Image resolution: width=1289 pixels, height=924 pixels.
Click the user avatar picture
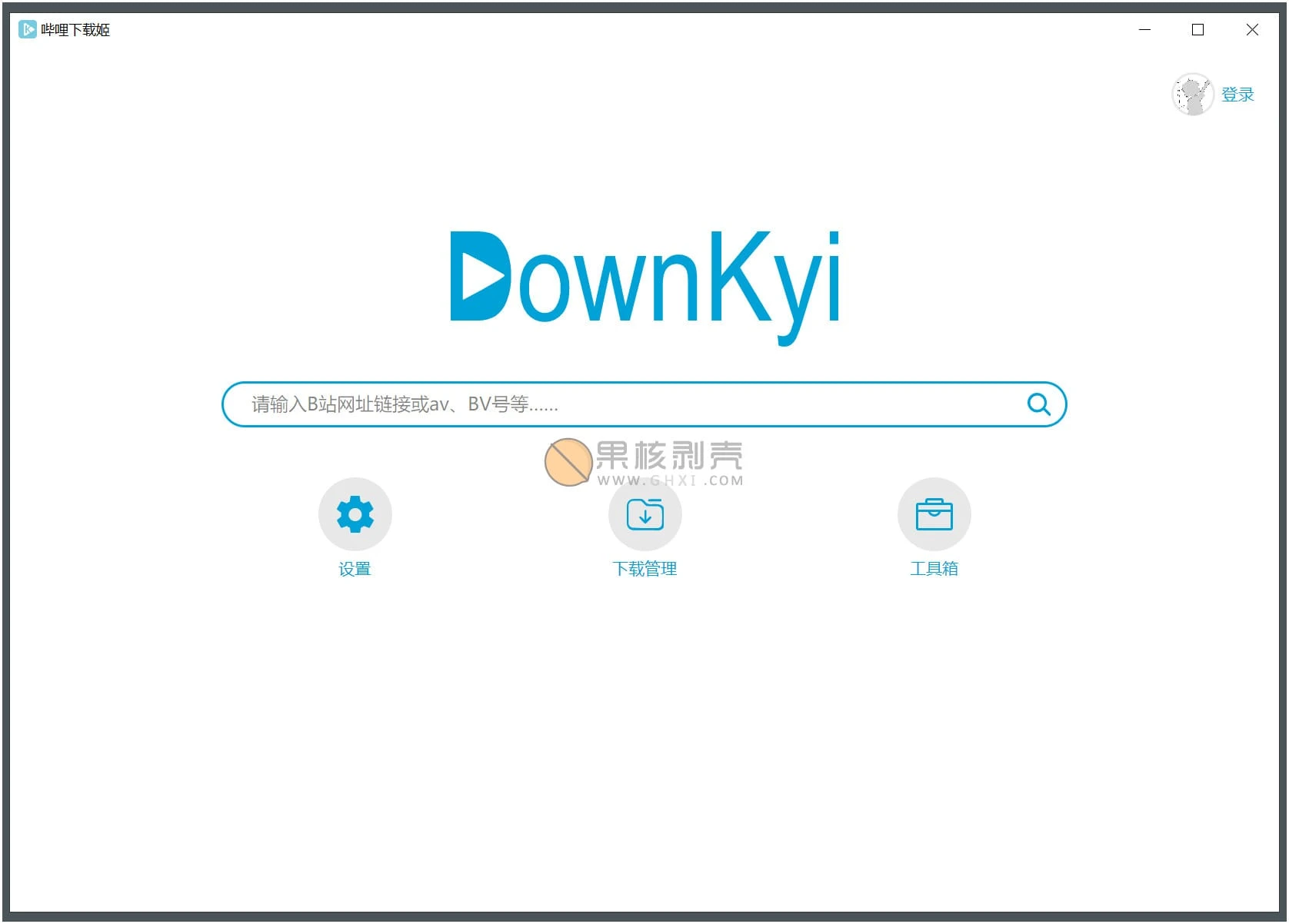point(1191,95)
